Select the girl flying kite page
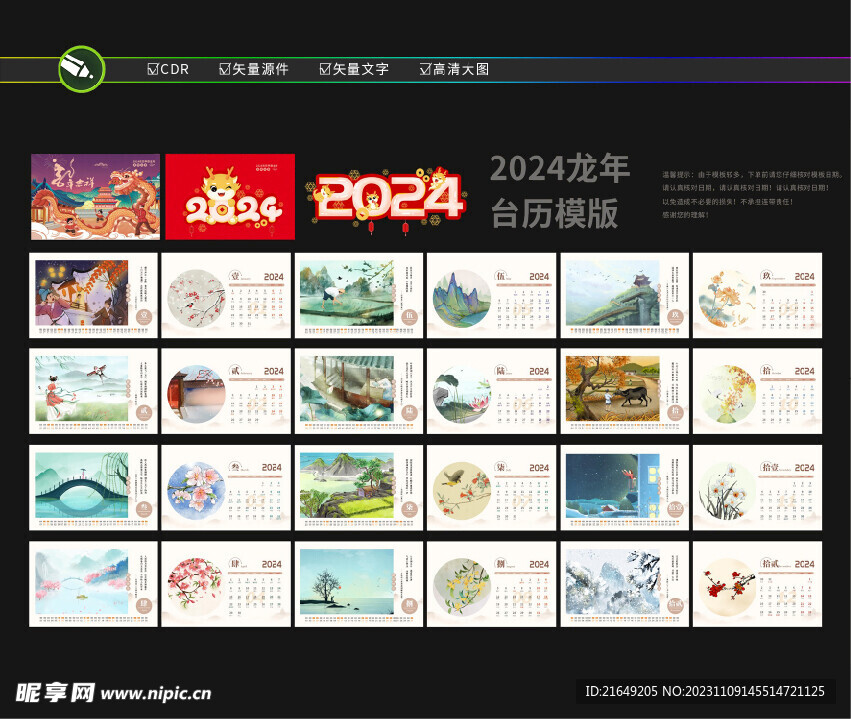The width and height of the screenshot is (851, 719). point(94,391)
